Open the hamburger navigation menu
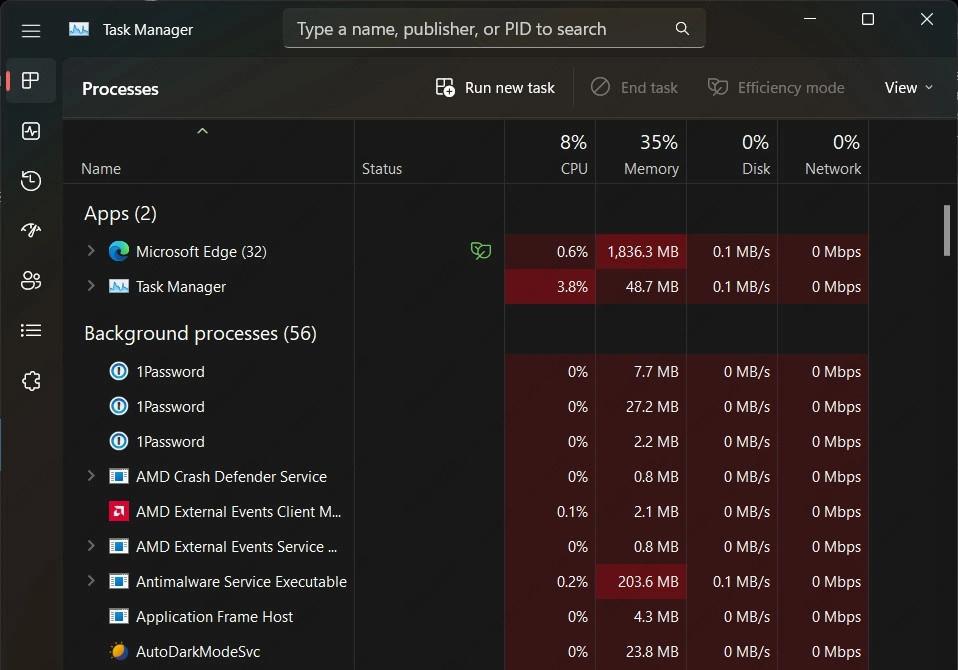This screenshot has width=958, height=670. (x=31, y=30)
